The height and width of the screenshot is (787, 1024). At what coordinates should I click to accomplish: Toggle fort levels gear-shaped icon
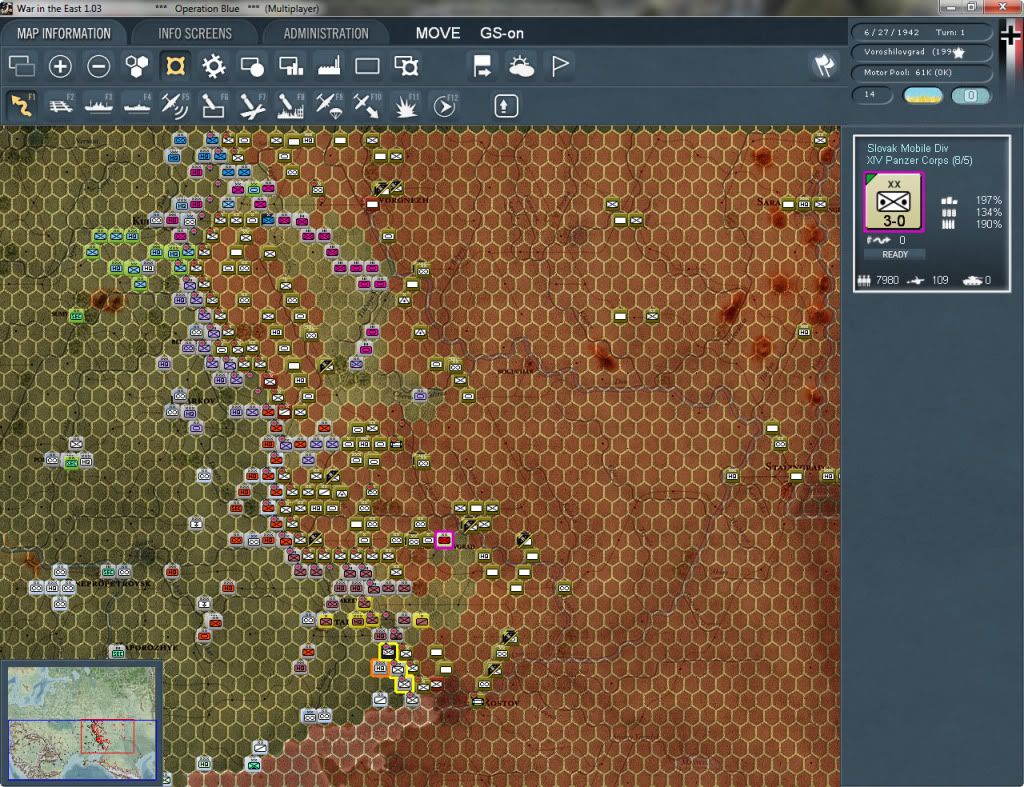[214, 66]
